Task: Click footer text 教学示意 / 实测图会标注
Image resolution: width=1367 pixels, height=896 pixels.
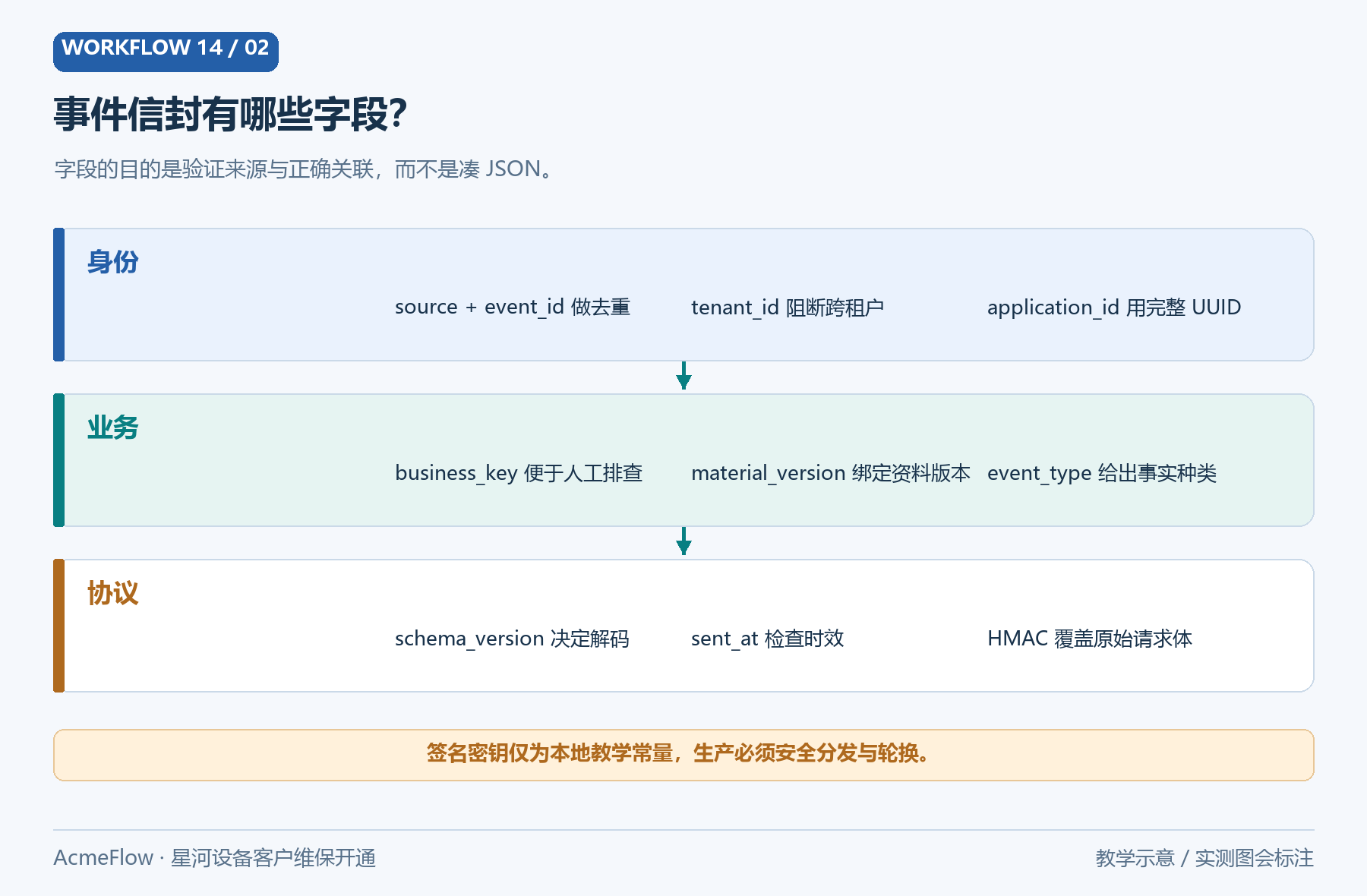Action: [1204, 858]
